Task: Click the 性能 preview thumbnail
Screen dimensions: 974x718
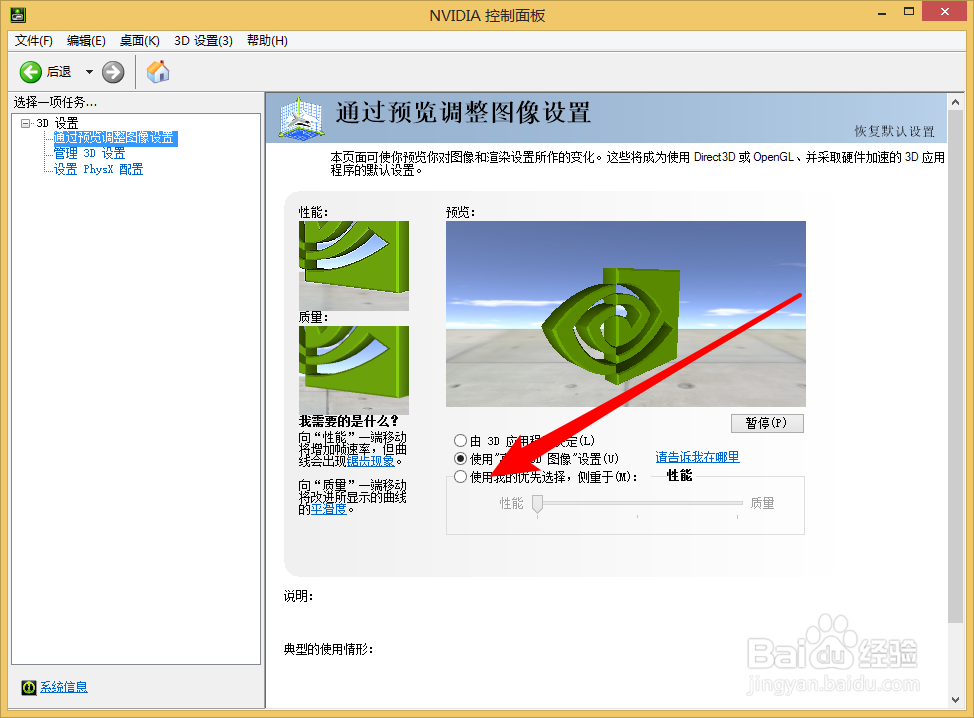Action: tap(353, 266)
